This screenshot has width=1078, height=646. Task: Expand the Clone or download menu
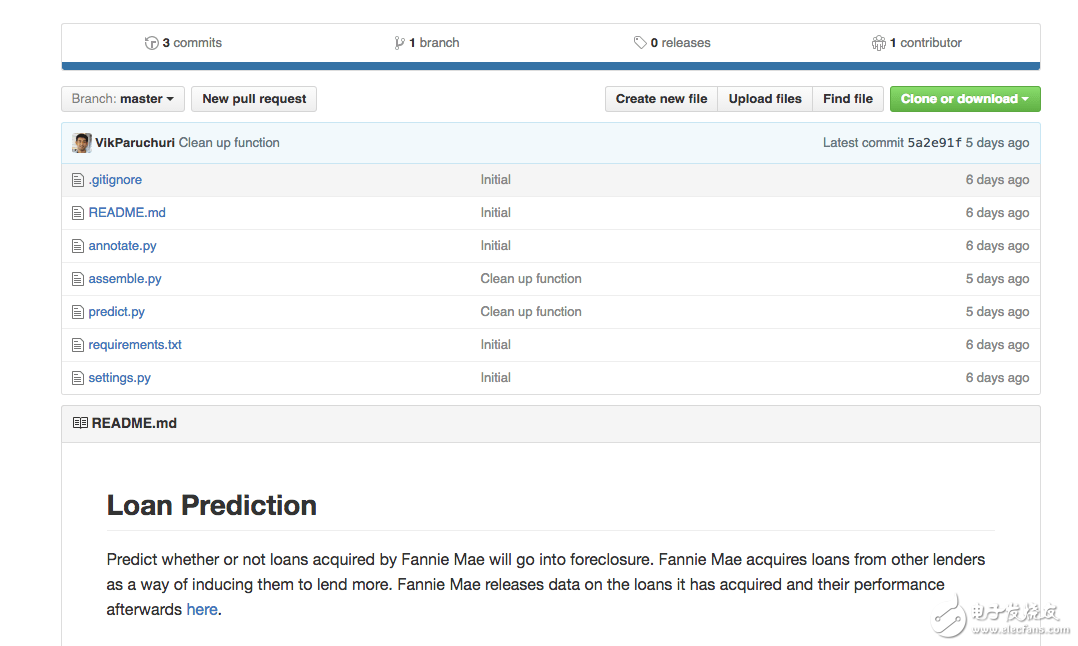pos(964,99)
